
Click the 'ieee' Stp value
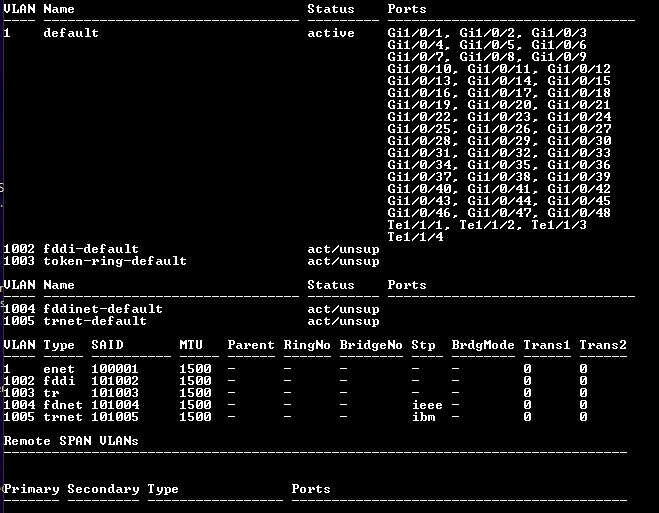click(x=427, y=405)
